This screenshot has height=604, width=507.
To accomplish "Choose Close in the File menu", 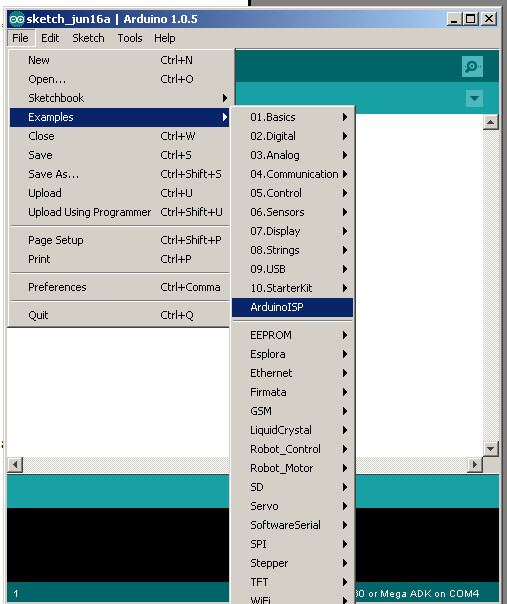I will click(119, 136).
